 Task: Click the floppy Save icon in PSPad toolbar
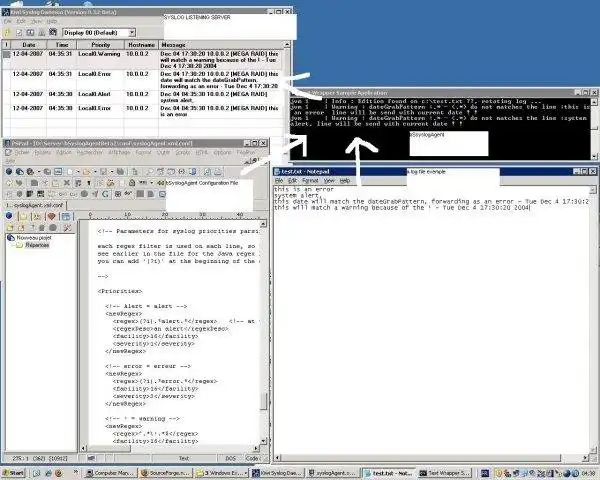[103, 172]
